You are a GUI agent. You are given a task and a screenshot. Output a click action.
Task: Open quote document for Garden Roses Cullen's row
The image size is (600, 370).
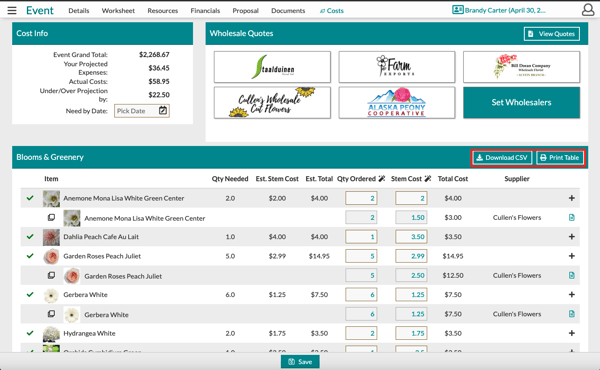point(572,275)
